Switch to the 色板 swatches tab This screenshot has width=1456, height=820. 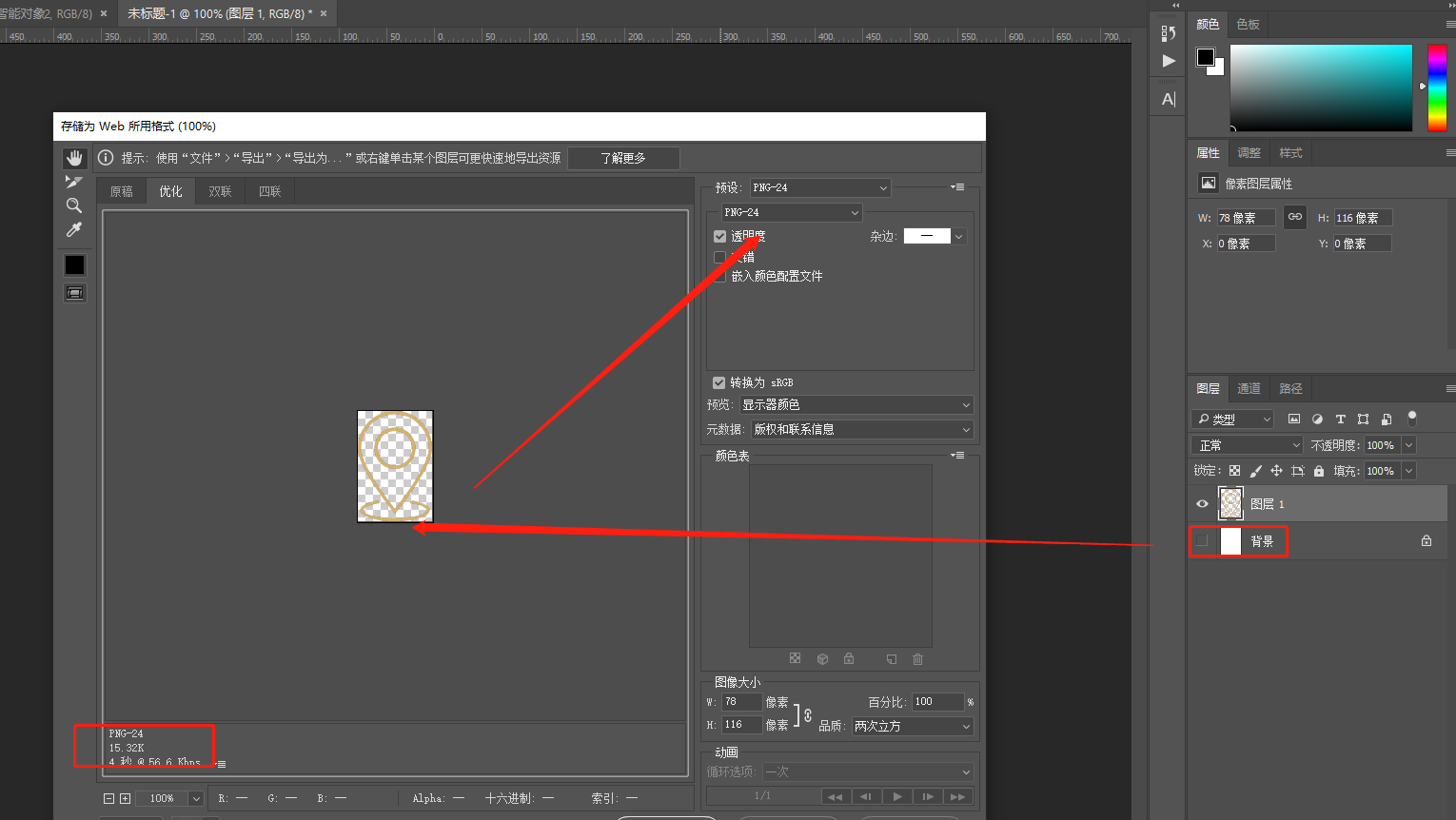pos(1248,24)
